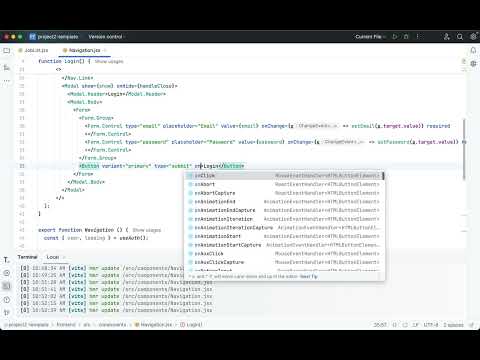480x360 pixels.
Task: Open the Services sidebar icon below Terminal
Action: [x=7, y=273]
